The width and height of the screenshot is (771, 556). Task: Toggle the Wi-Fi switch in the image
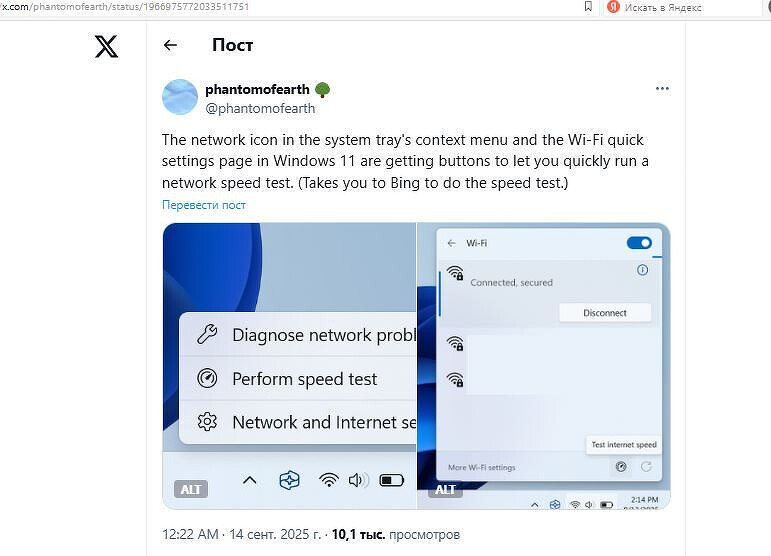click(x=639, y=243)
